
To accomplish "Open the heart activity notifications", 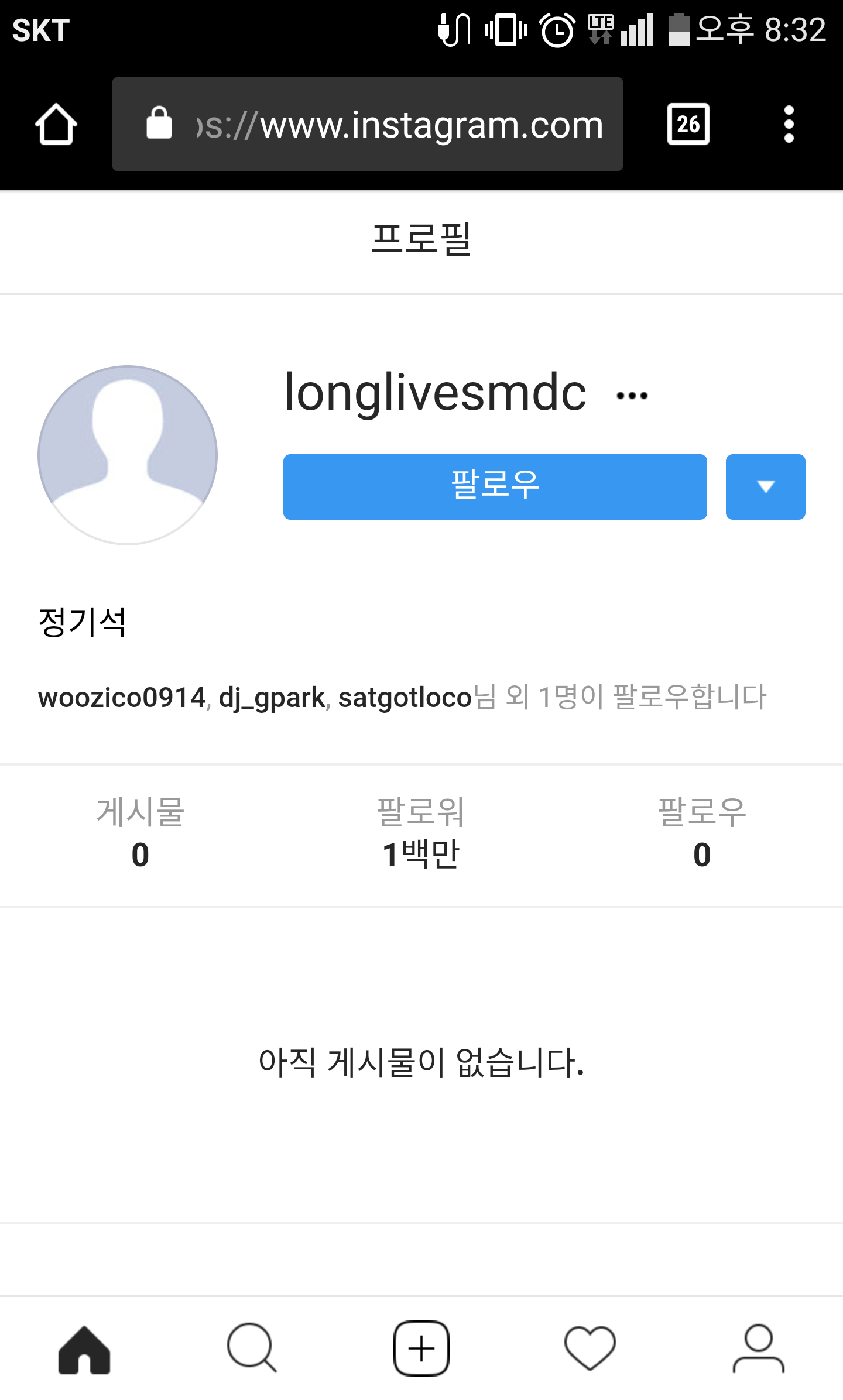I will pos(590,1348).
